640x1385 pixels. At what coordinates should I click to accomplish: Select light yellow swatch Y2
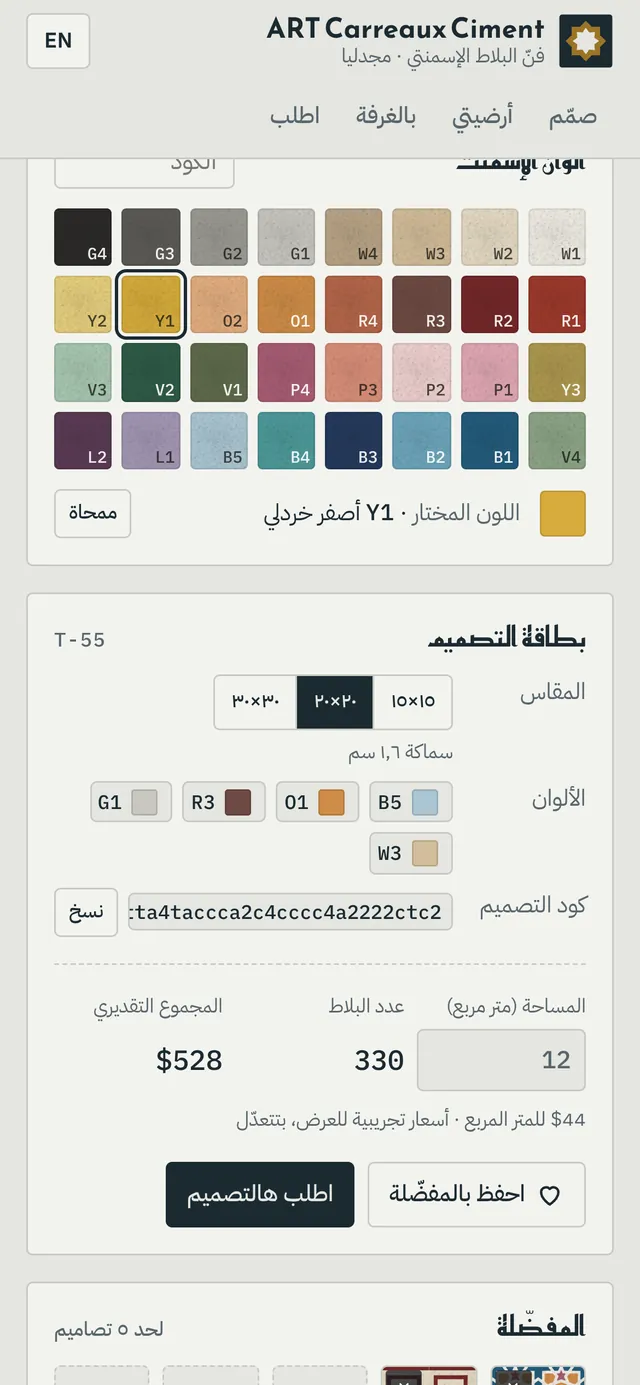point(83,305)
